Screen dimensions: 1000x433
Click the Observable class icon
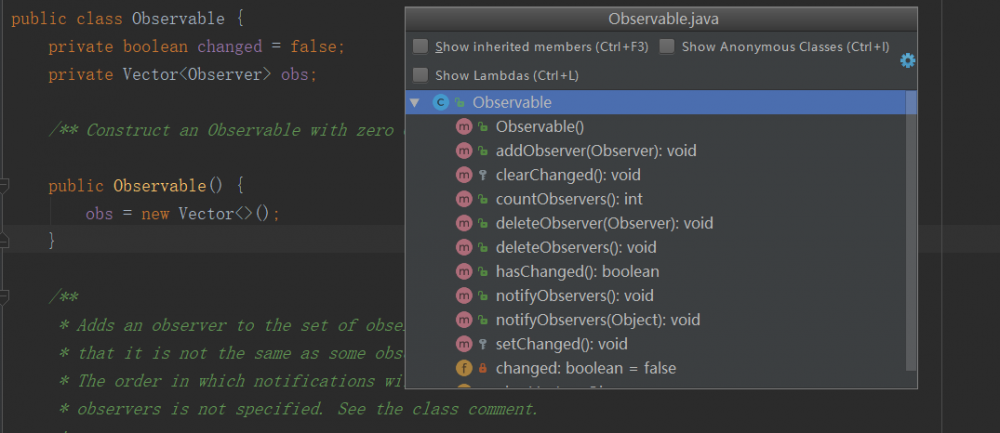tap(440, 103)
